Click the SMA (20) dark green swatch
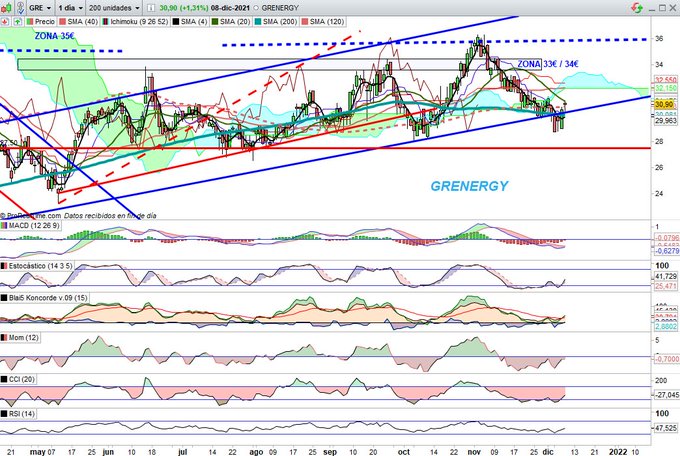Image resolution: width=680 pixels, height=456 pixels. (x=215, y=21)
